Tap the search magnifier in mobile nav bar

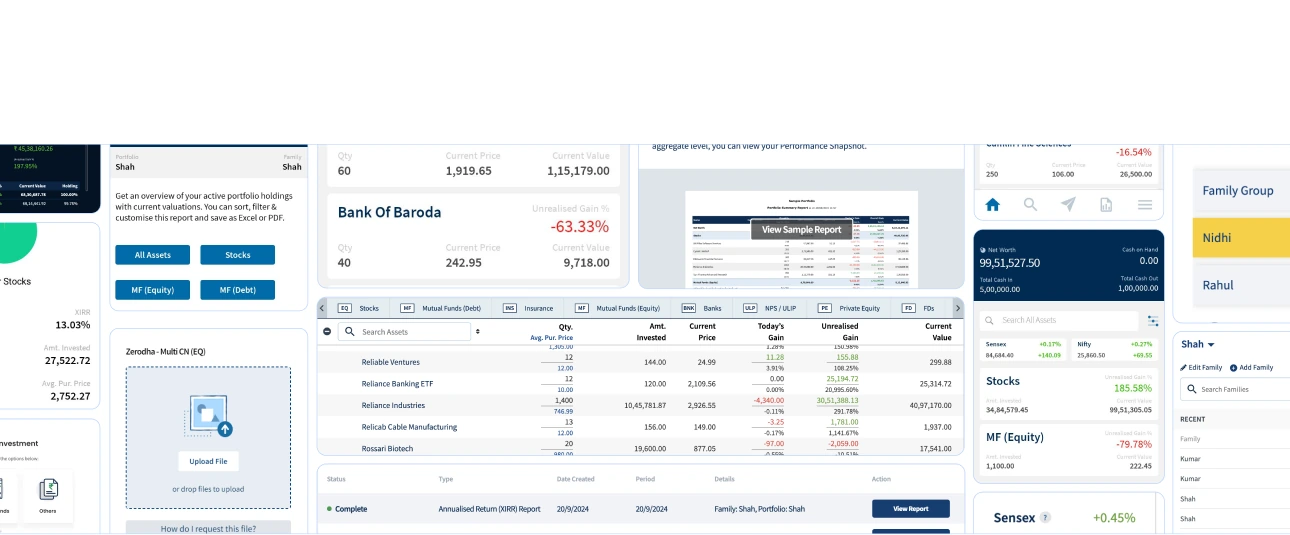click(x=1030, y=204)
